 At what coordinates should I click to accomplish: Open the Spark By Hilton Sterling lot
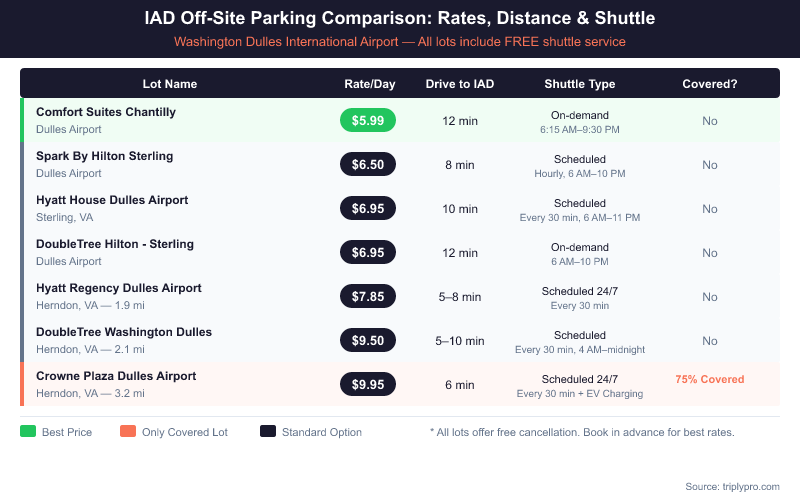coord(104,156)
